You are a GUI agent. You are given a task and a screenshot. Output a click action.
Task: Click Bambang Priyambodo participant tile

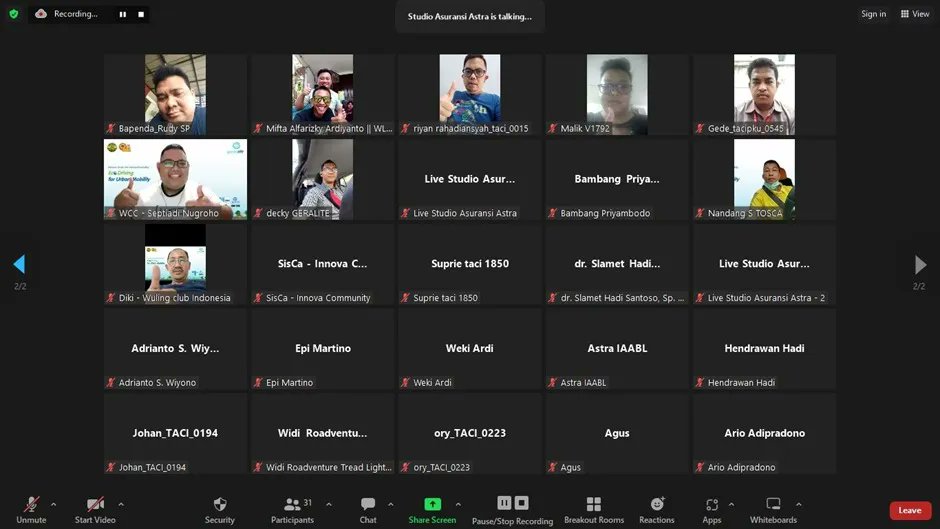click(617, 179)
